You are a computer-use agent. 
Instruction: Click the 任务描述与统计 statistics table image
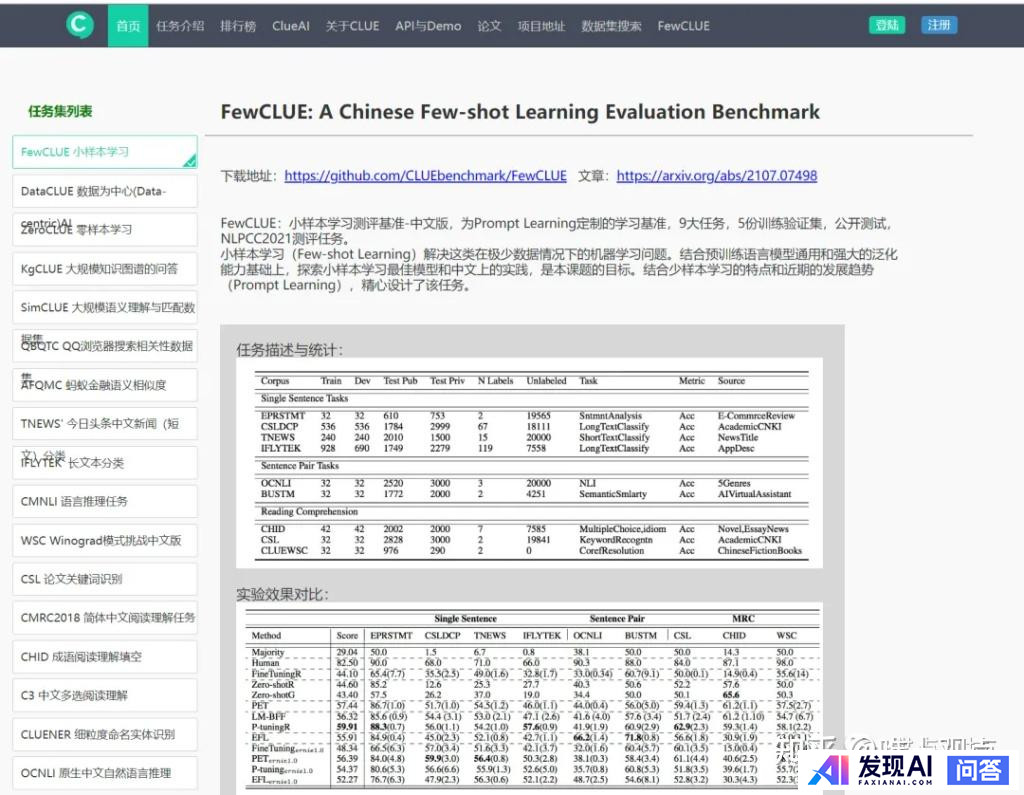click(x=530, y=463)
